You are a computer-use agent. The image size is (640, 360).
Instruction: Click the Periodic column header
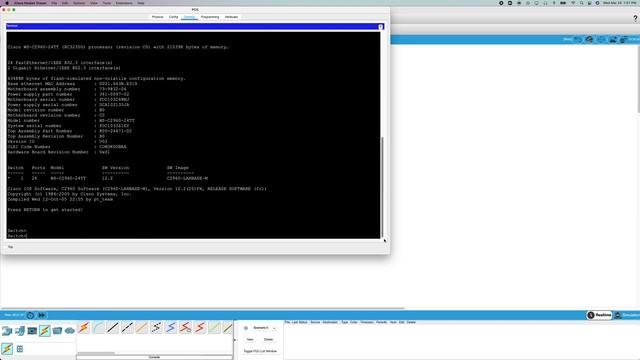pyautogui.click(x=382, y=322)
